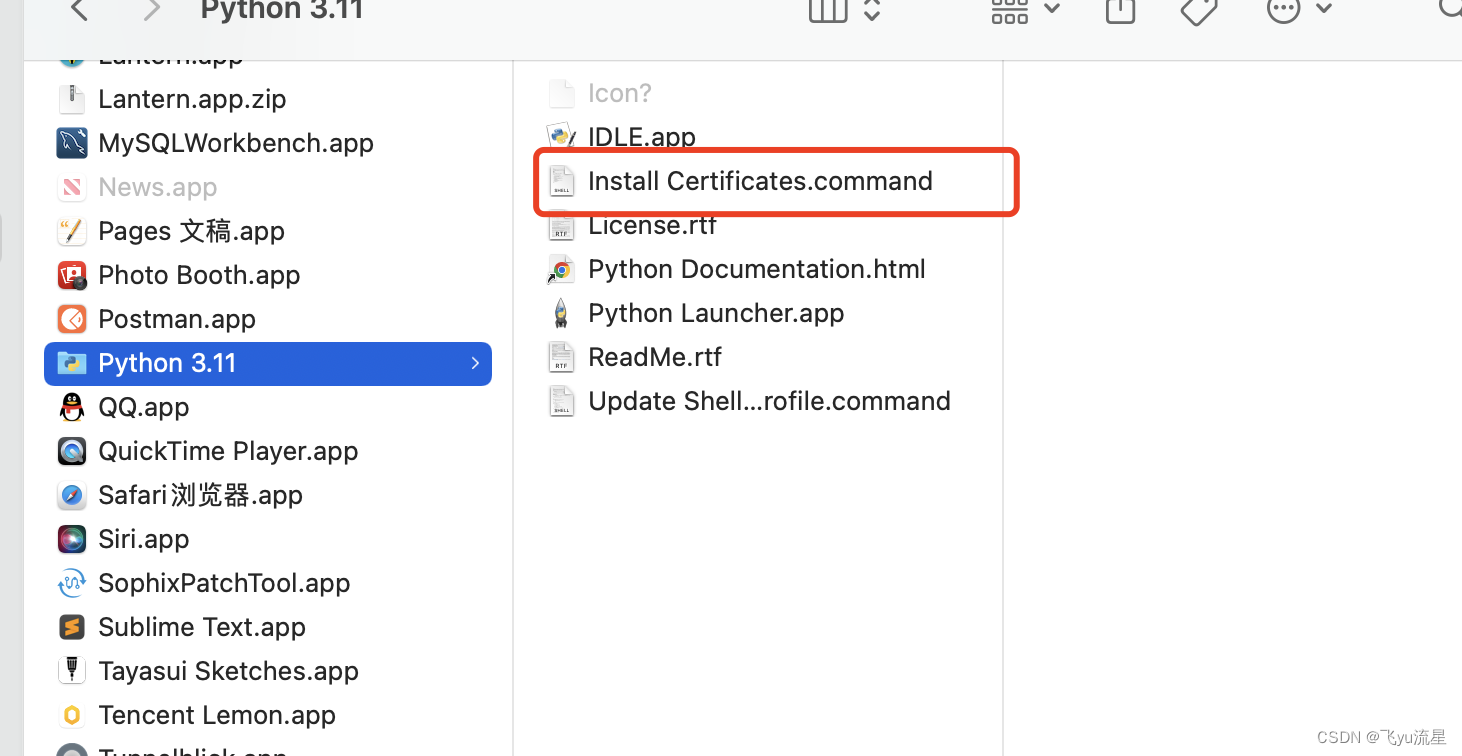The image size is (1462, 756).
Task: Open Python Documentation.html
Action: [x=757, y=269]
